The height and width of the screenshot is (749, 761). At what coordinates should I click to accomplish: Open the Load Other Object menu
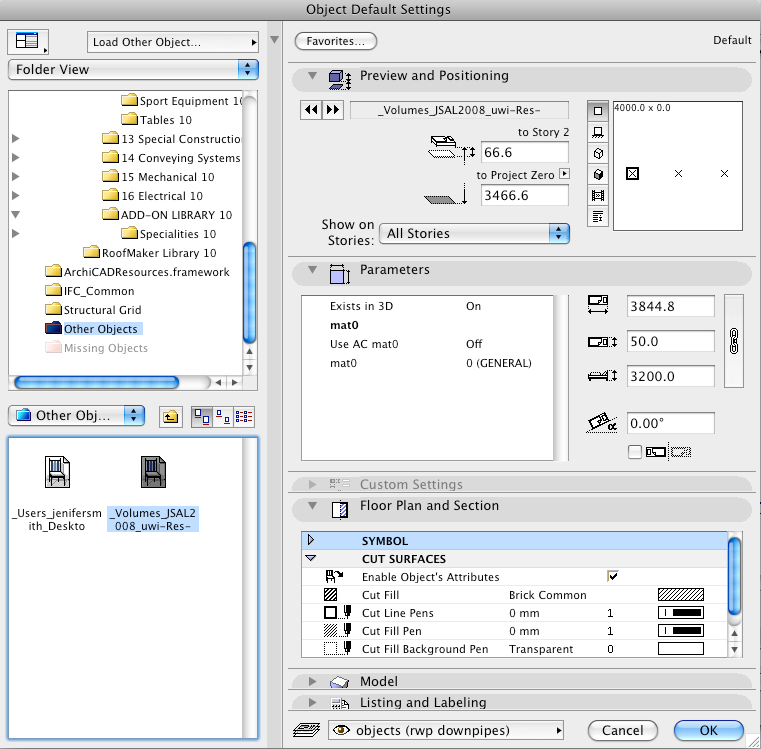(172, 42)
